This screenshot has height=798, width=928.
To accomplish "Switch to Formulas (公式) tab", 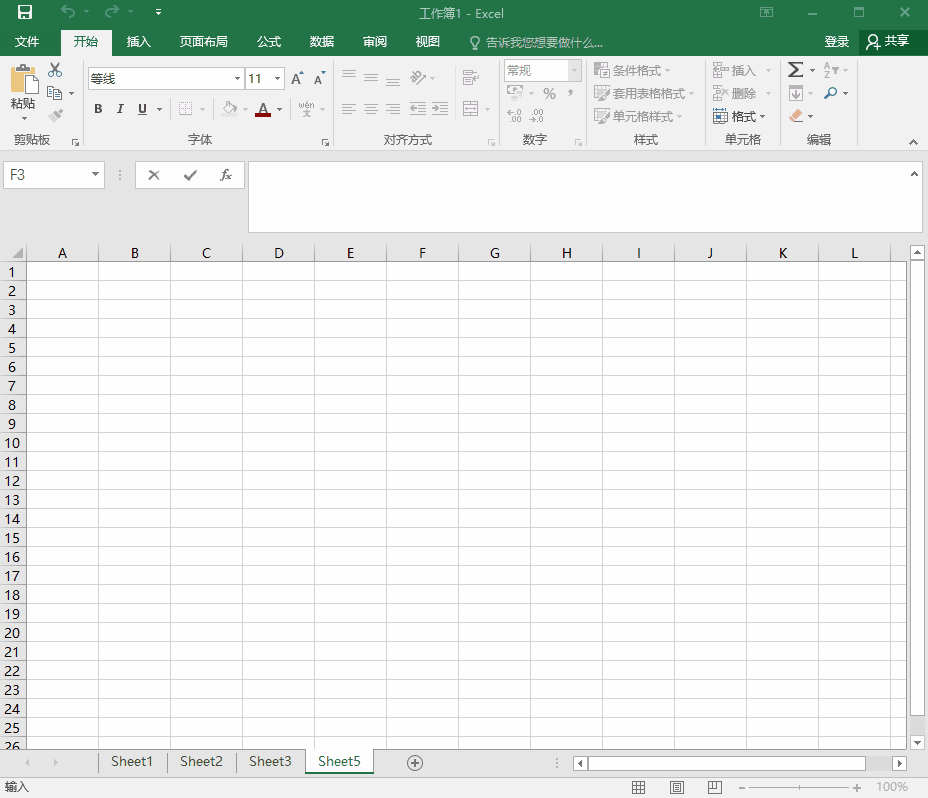I will point(269,41).
